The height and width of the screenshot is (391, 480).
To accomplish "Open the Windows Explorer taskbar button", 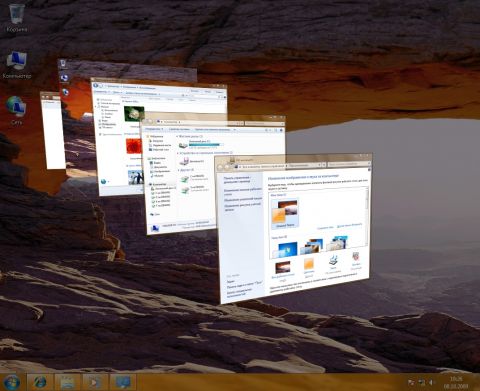I will tap(68, 382).
